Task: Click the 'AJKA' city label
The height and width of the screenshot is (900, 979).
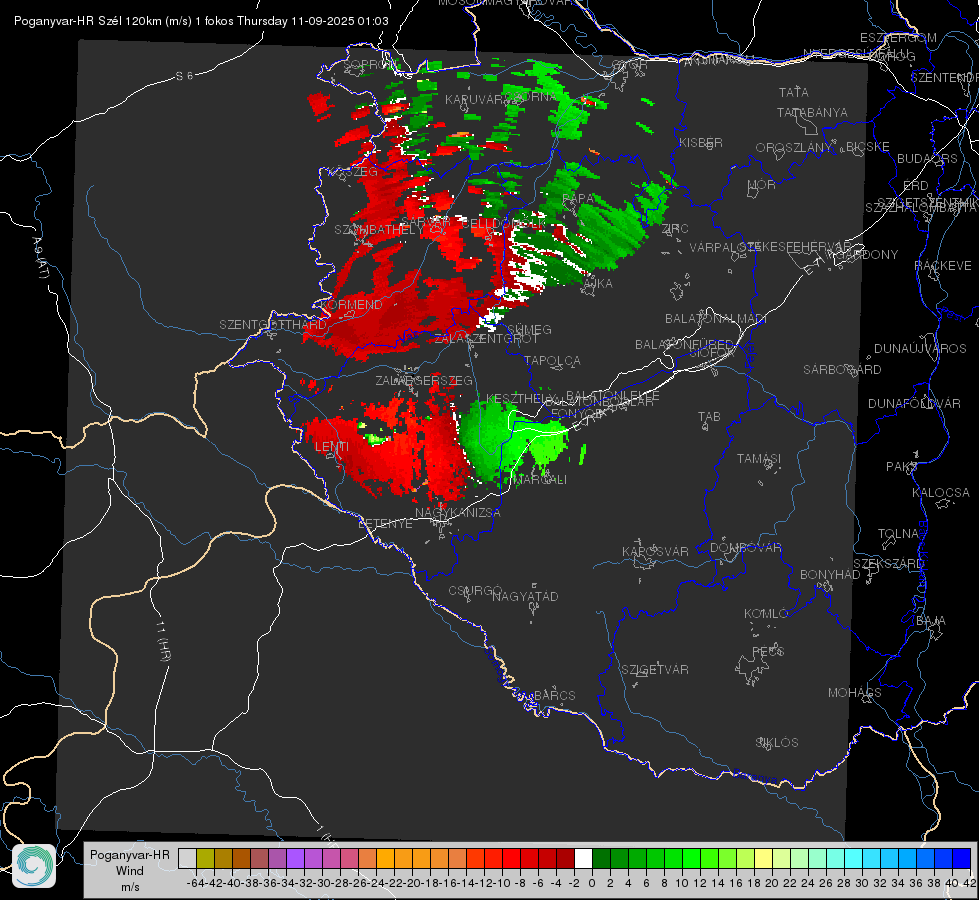Action: pos(597,284)
